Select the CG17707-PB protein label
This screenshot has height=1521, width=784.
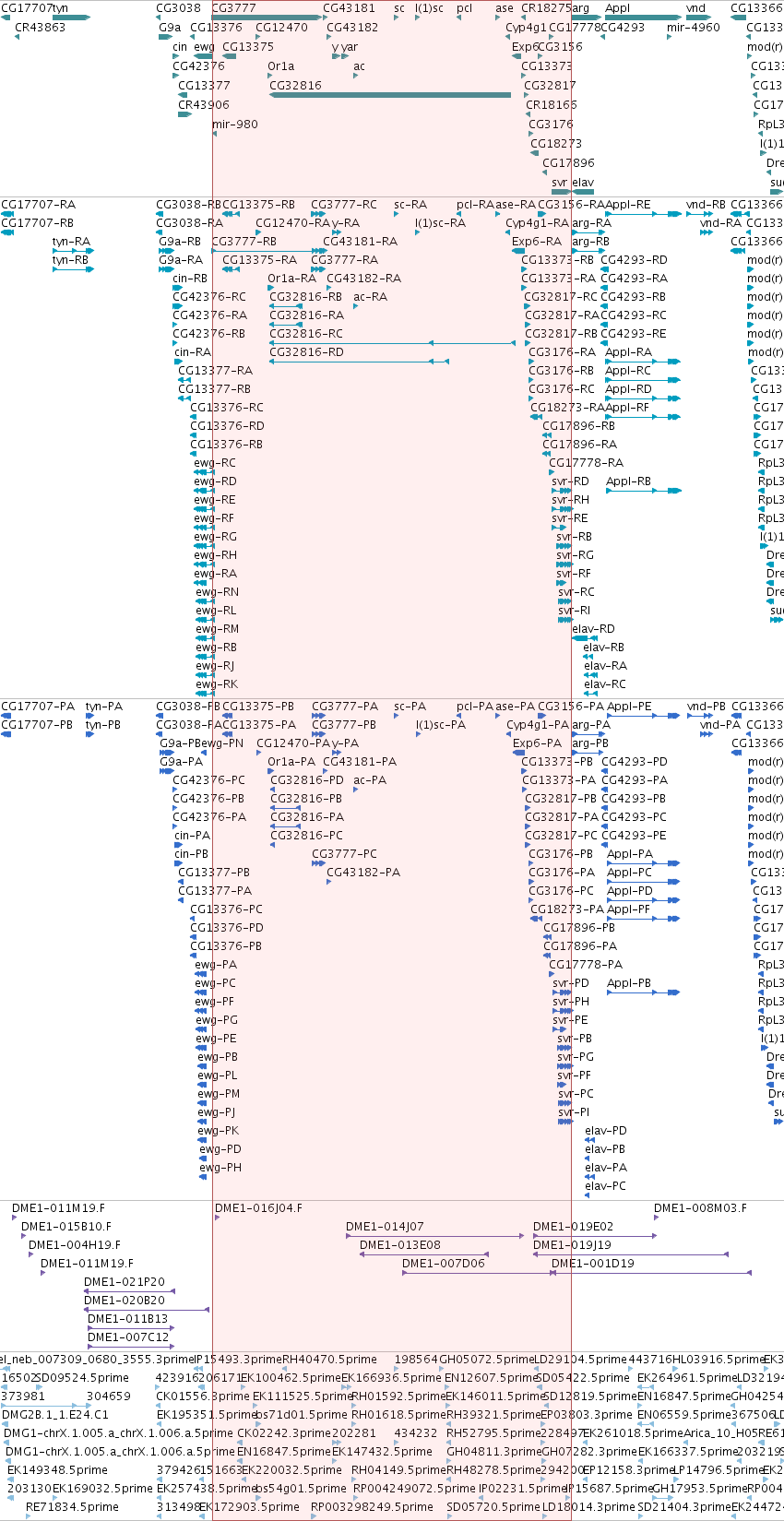click(38, 725)
